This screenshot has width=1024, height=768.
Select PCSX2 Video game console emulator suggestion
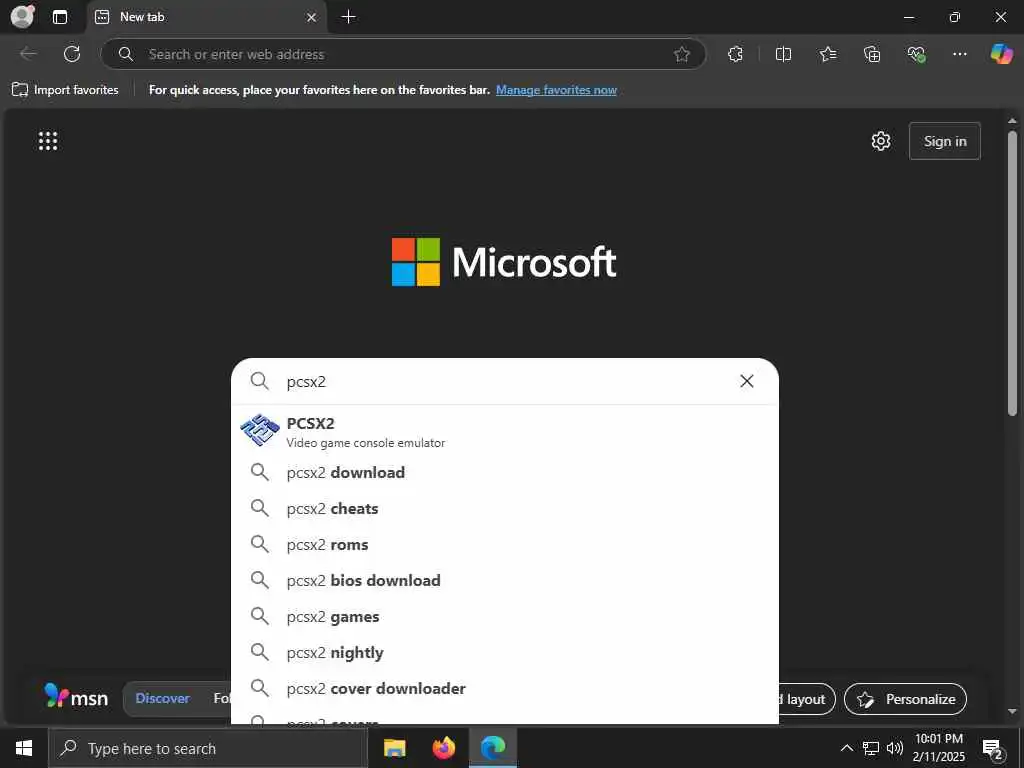coord(505,432)
